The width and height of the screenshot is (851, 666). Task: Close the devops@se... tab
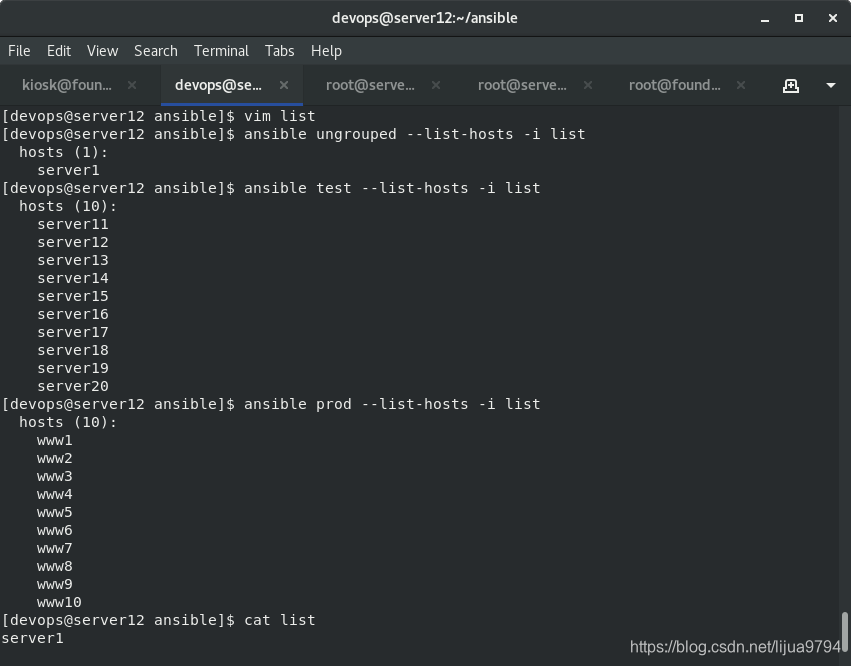pyautogui.click(x=284, y=85)
